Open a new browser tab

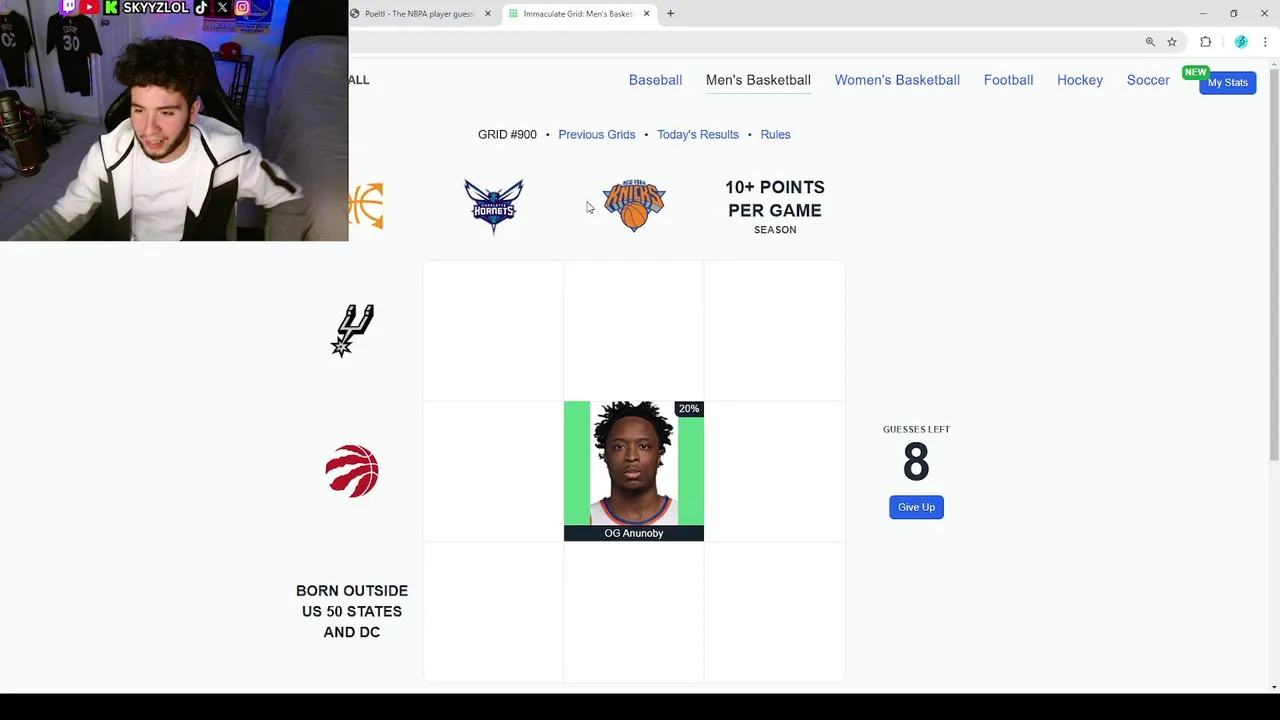[671, 14]
